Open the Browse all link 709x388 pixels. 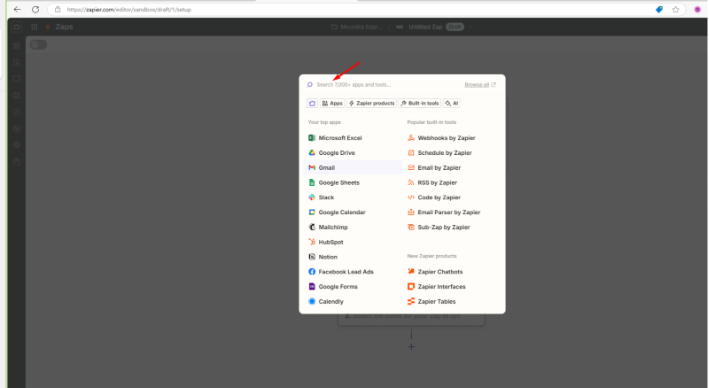point(480,85)
